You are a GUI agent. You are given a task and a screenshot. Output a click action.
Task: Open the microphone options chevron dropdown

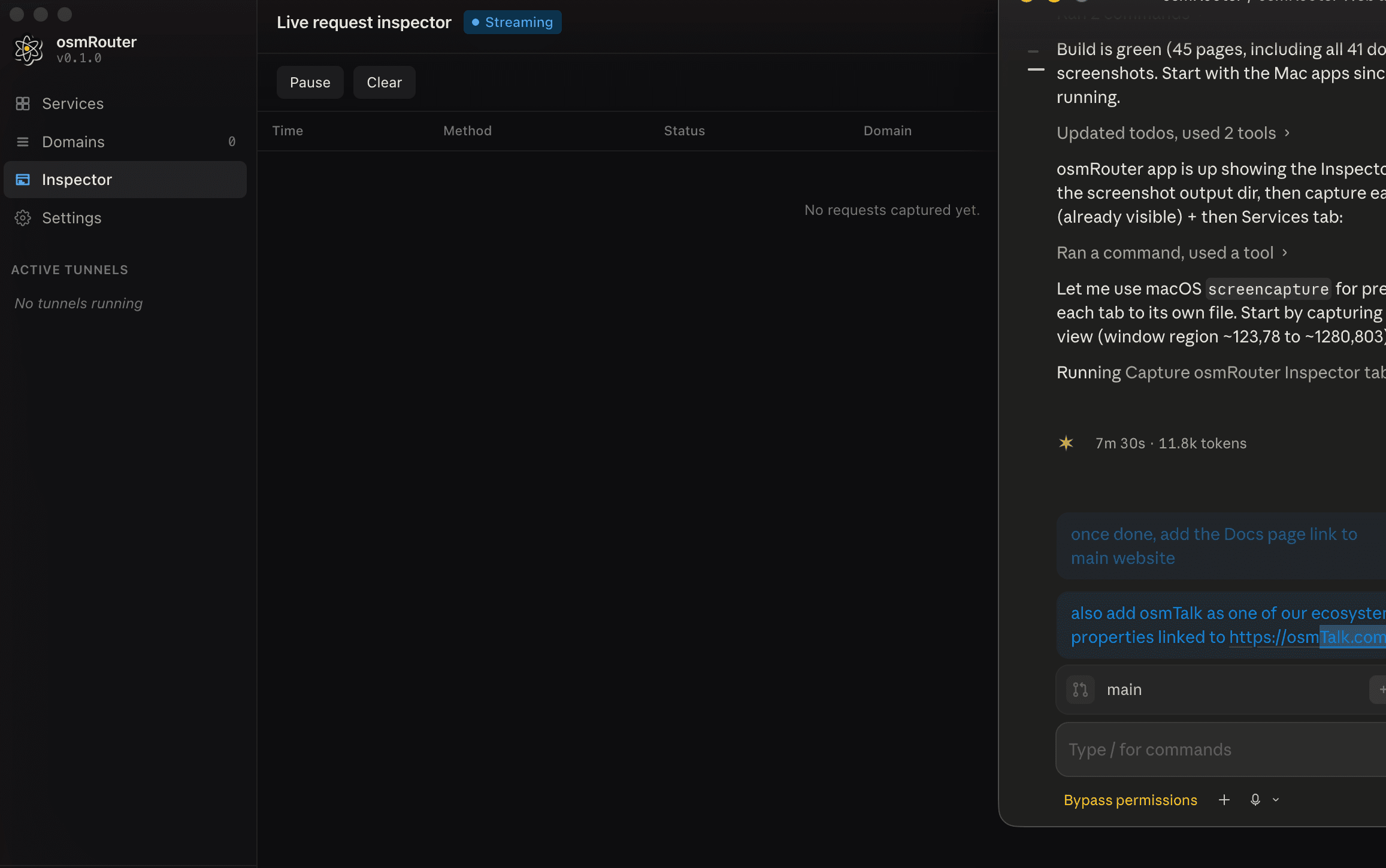click(x=1276, y=800)
